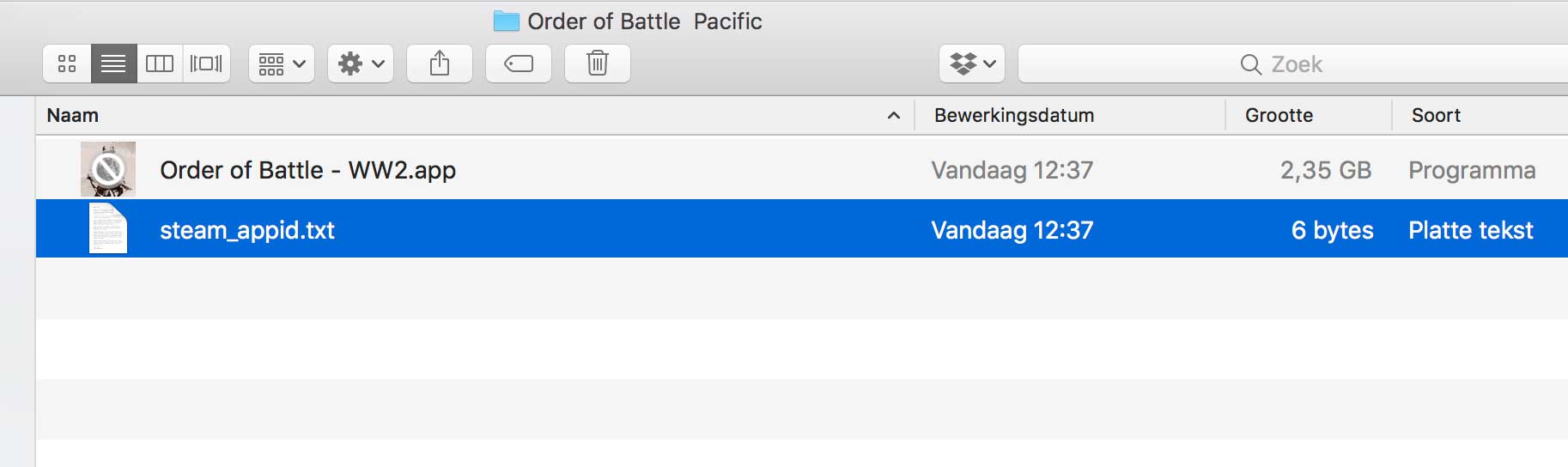Click the edit tags icon

click(x=519, y=64)
